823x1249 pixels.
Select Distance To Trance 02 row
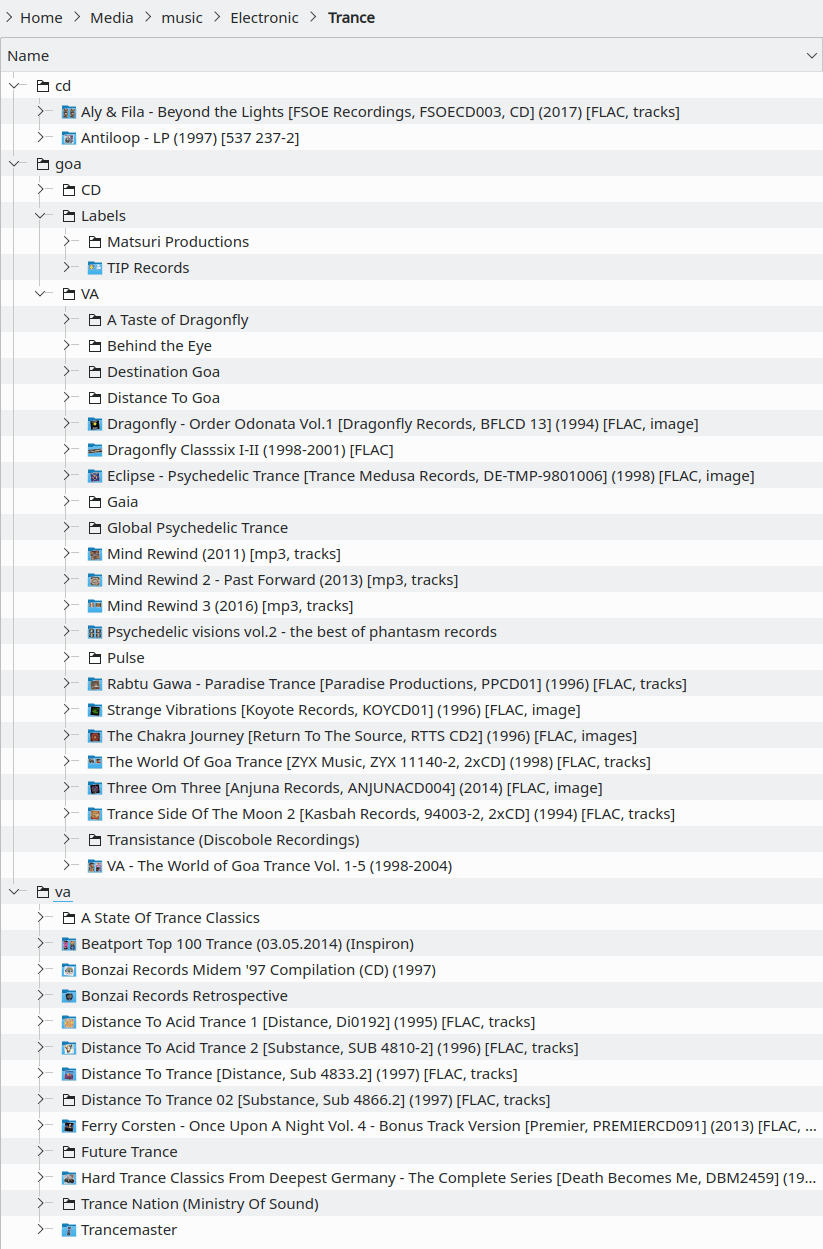coord(411,1100)
